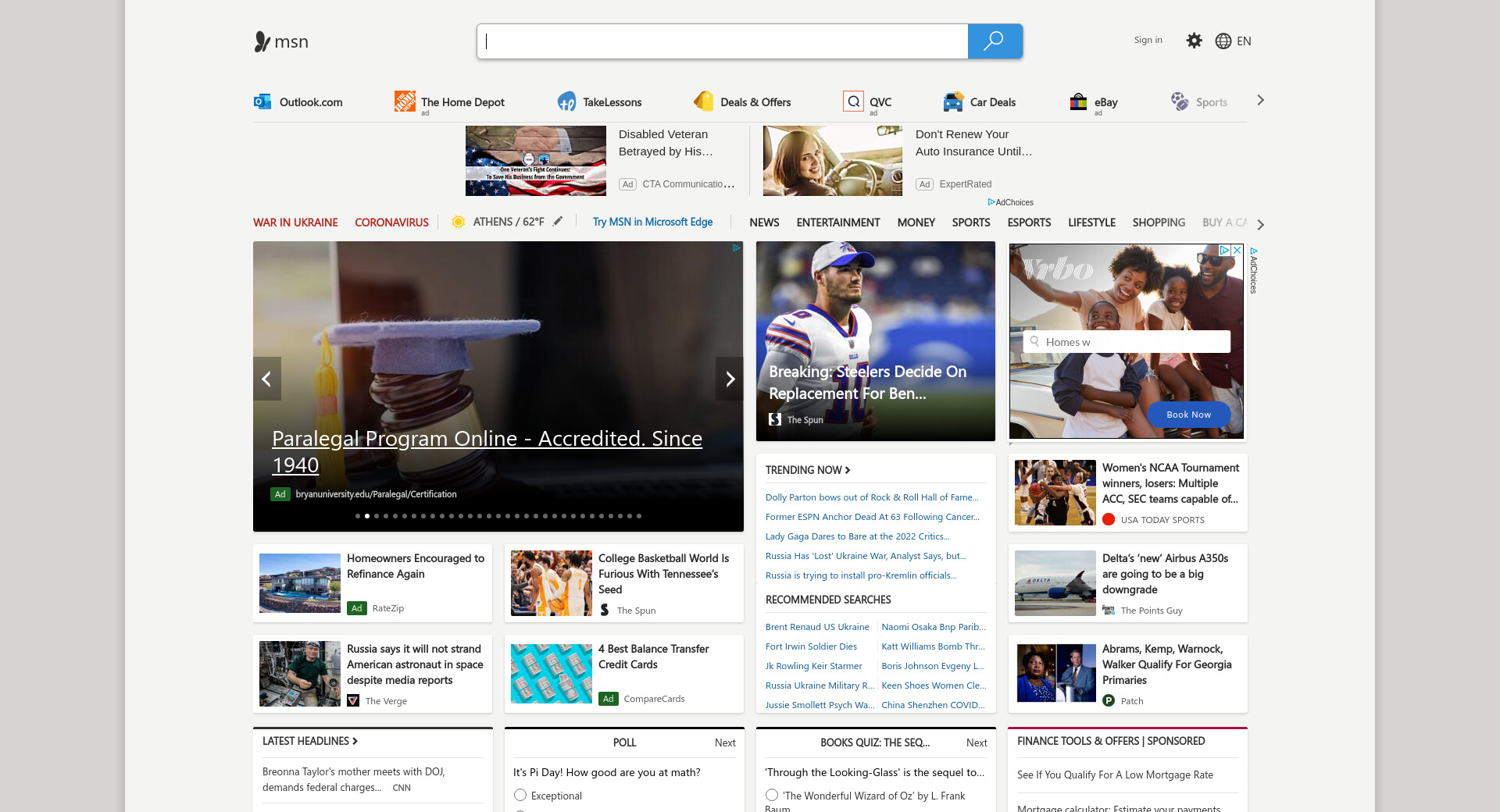Close the Vrbo ad with X icon
Image resolution: width=1500 pixels, height=812 pixels.
[1237, 251]
